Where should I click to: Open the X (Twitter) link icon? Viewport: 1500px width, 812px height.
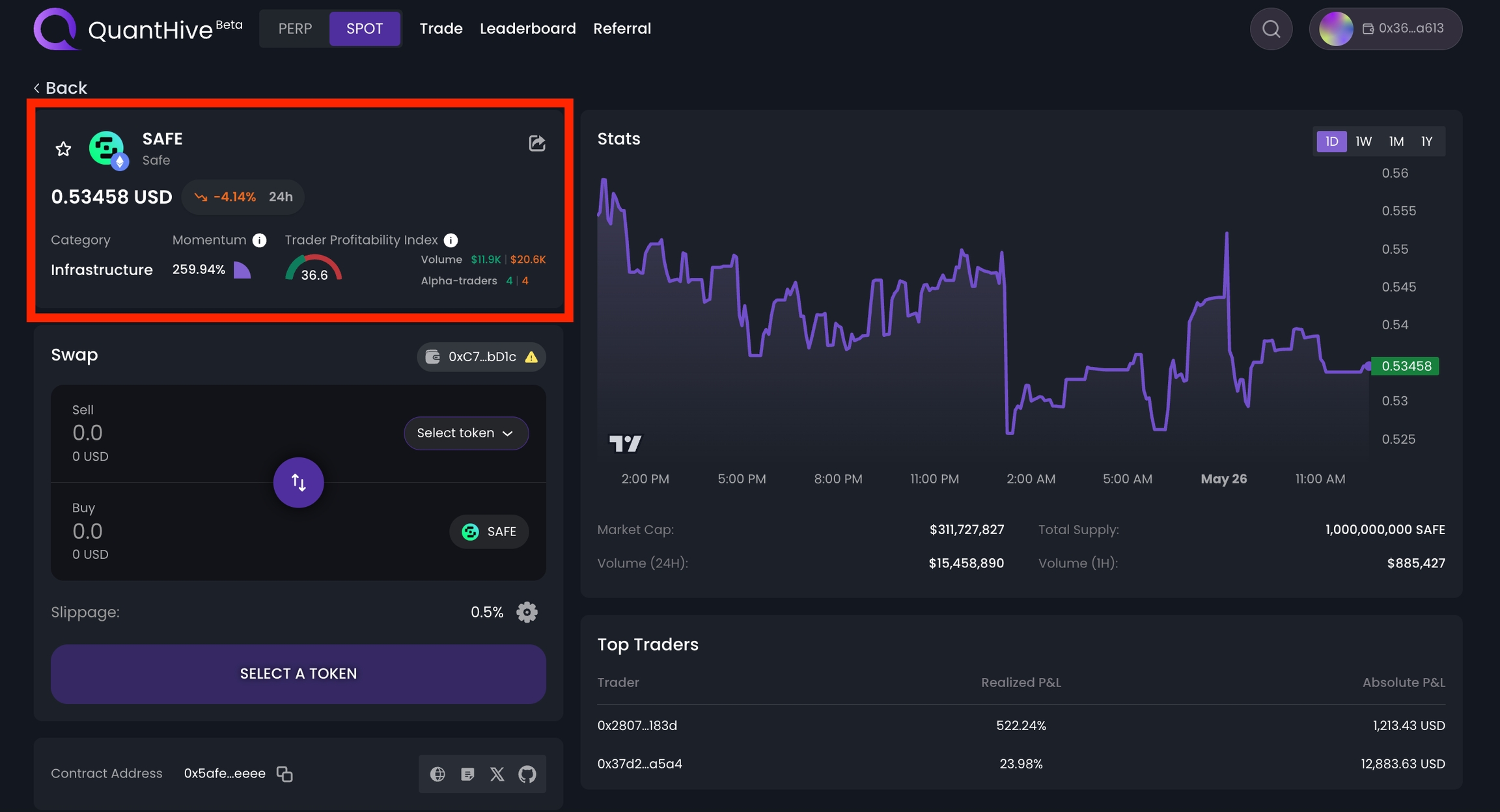tap(497, 774)
